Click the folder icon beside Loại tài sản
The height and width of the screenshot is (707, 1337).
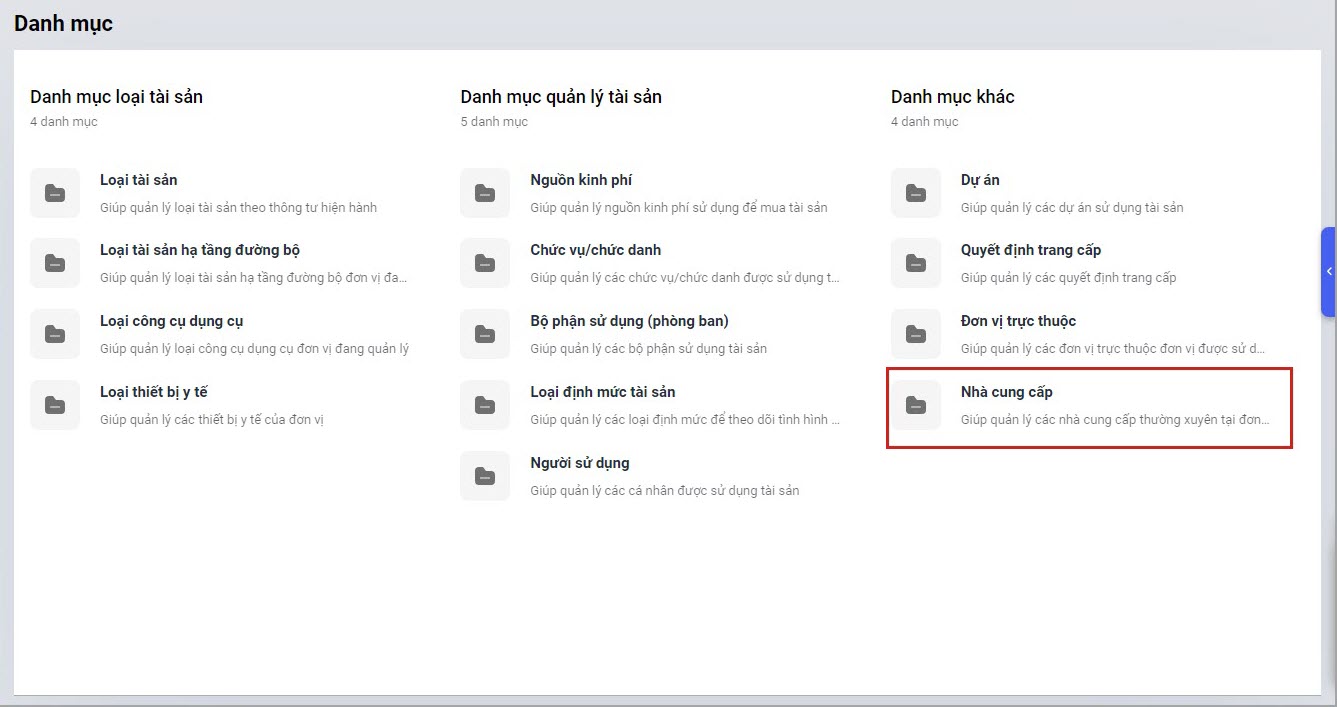tap(55, 193)
